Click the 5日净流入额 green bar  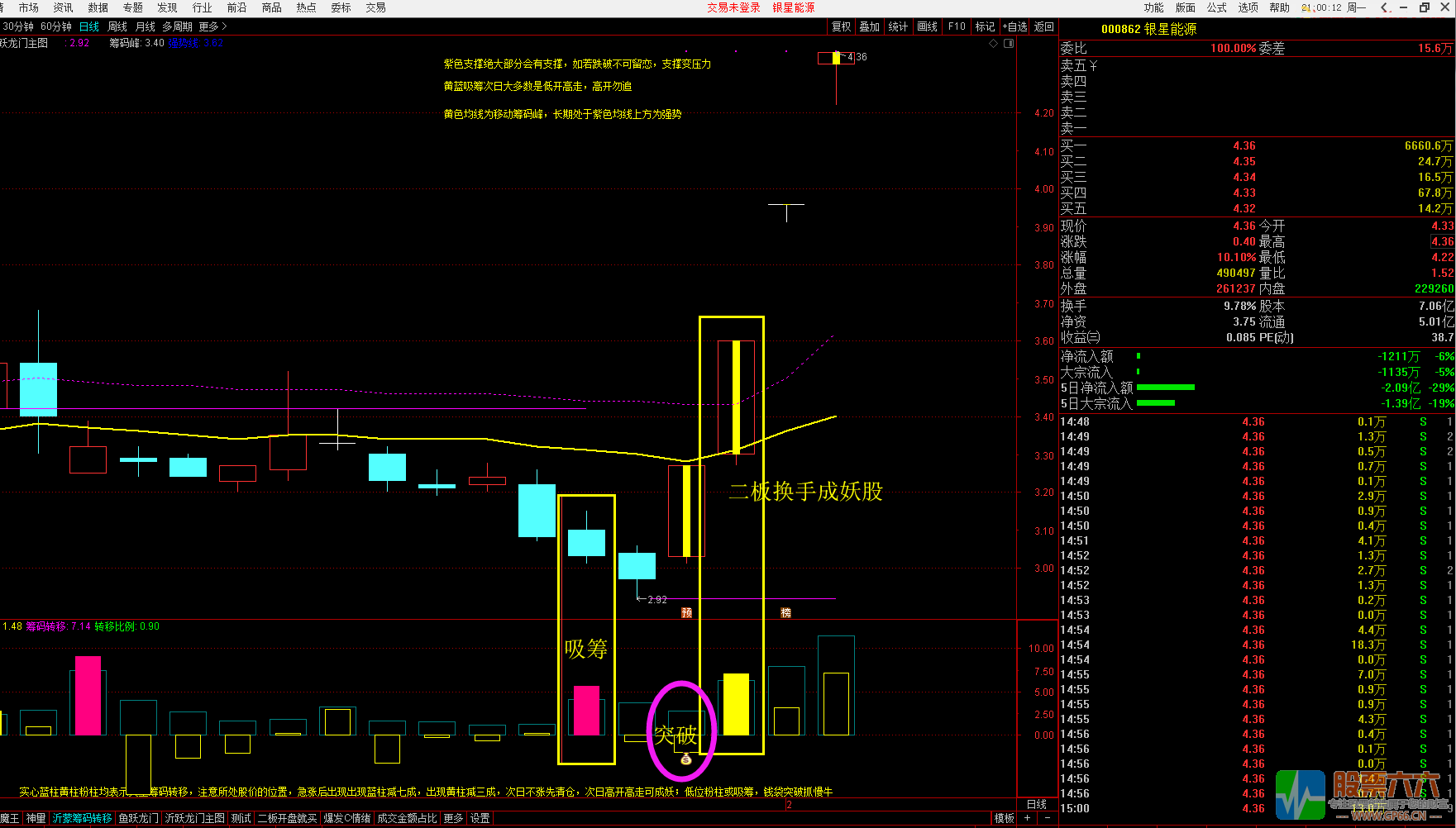(1166, 387)
